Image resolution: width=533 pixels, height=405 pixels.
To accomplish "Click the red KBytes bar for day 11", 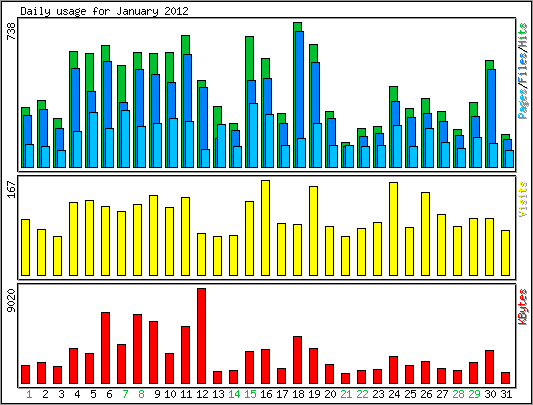I will (185, 355).
